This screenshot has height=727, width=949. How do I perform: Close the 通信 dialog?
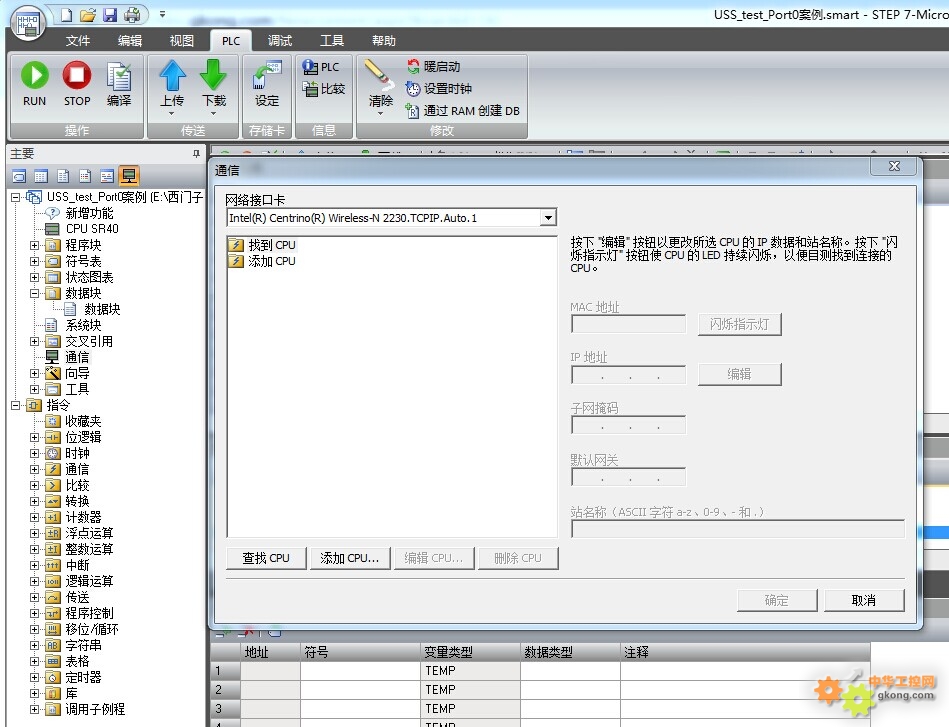(894, 166)
